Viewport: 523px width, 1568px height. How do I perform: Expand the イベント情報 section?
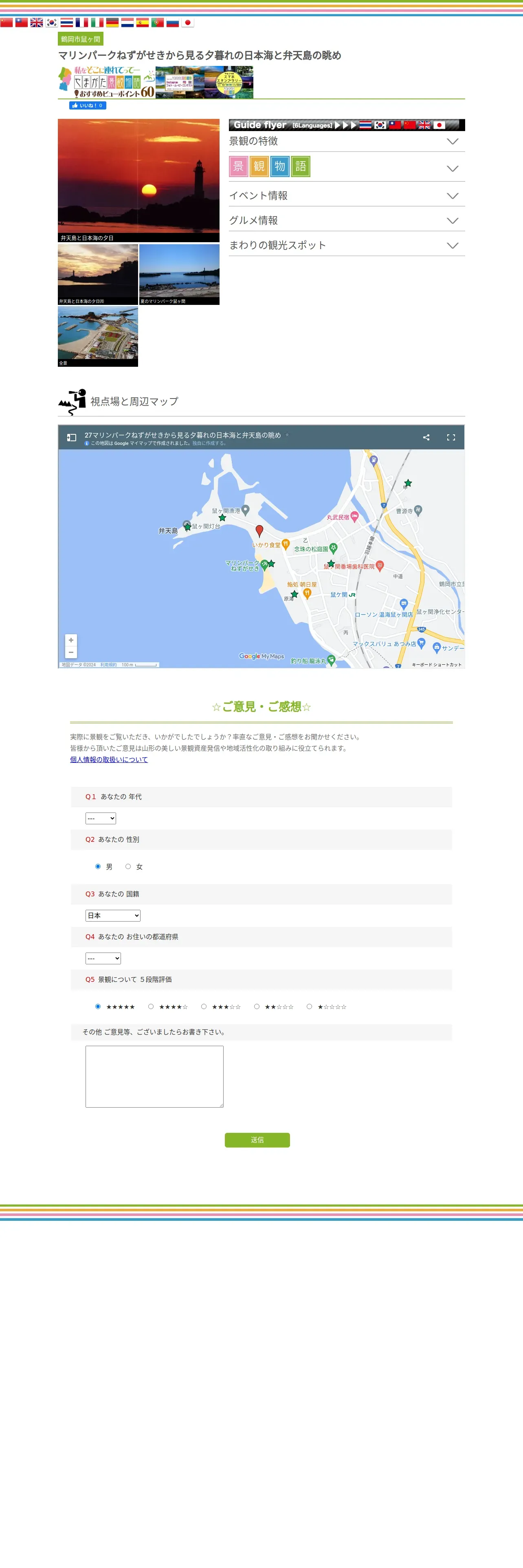pos(347,195)
